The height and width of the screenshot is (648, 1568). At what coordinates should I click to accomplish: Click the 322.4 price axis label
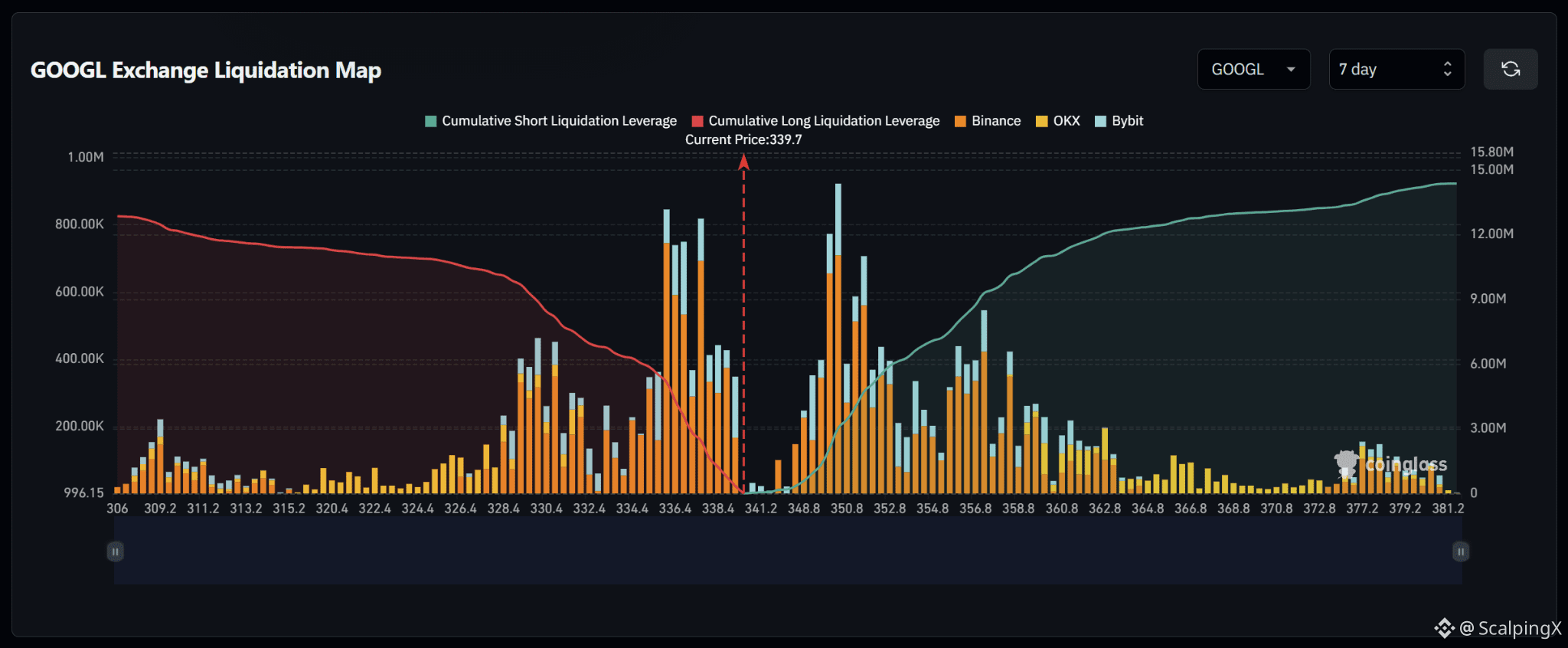pyautogui.click(x=374, y=509)
